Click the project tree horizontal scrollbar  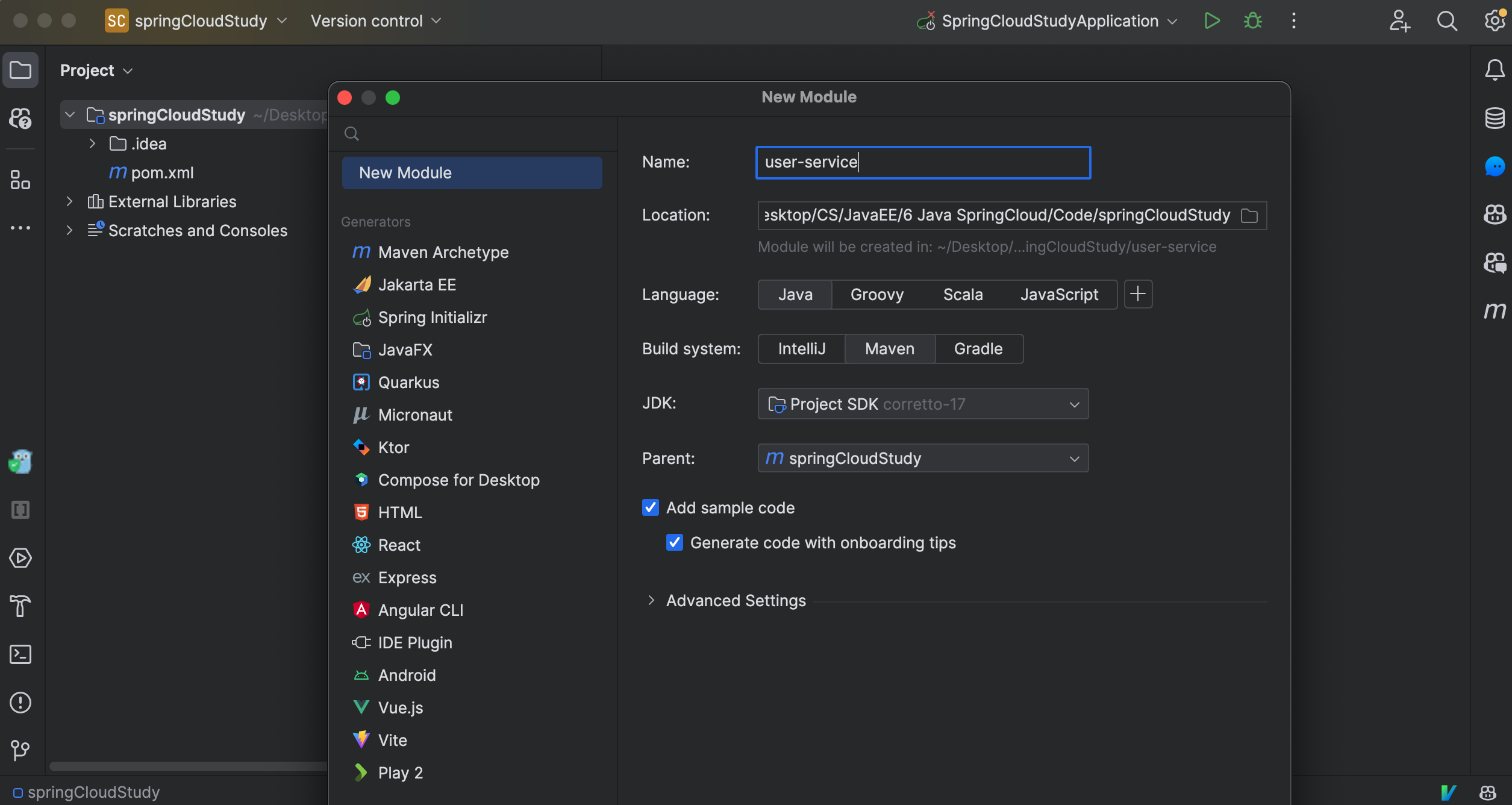pyautogui.click(x=188, y=766)
